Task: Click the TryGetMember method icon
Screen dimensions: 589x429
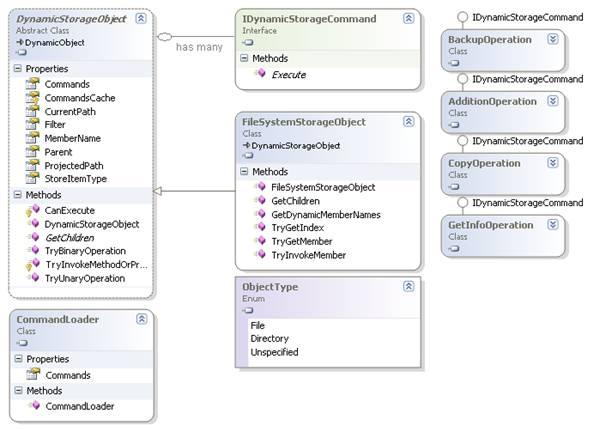Action: pos(260,241)
